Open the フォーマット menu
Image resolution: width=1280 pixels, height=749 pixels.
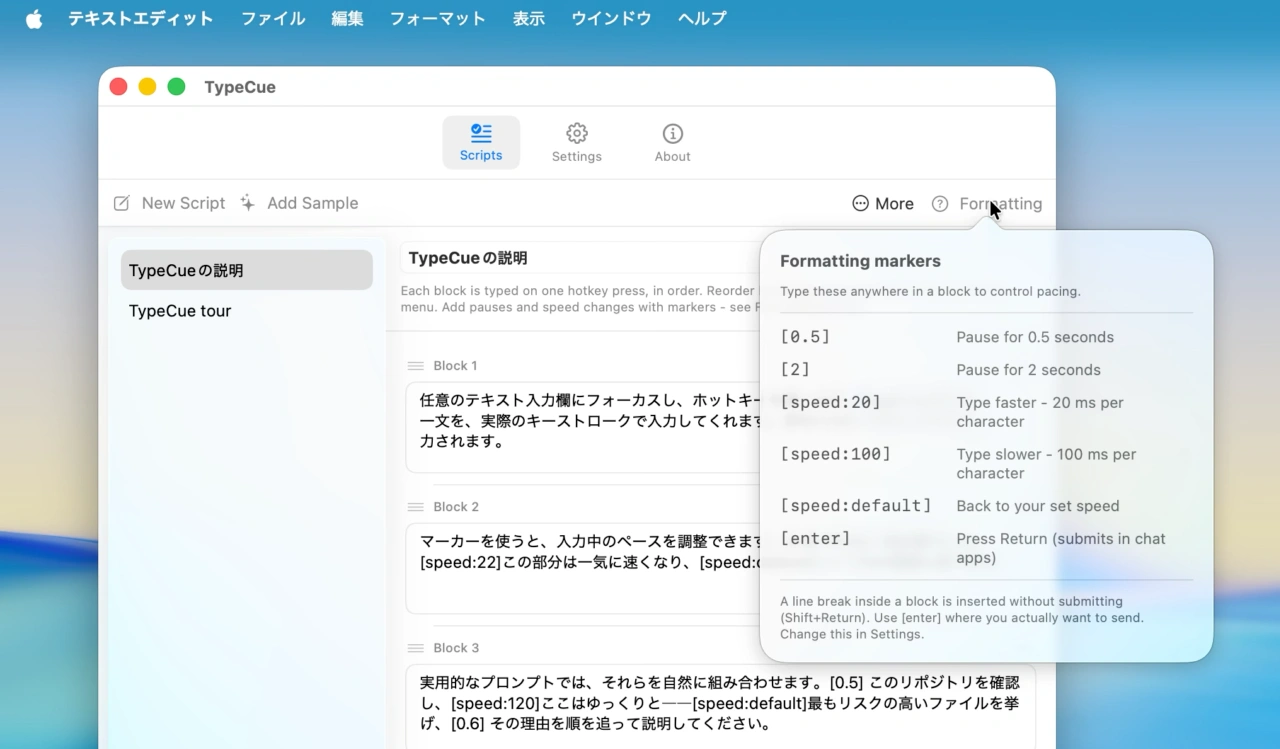click(x=437, y=19)
